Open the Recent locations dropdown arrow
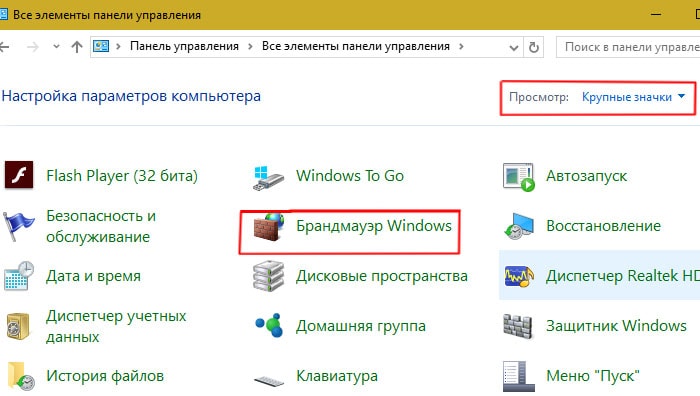 pyautogui.click(x=56, y=46)
